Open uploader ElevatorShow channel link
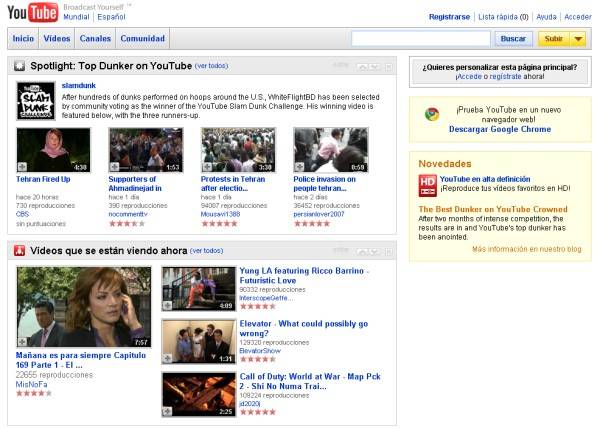This screenshot has width=600, height=428. tap(260, 351)
